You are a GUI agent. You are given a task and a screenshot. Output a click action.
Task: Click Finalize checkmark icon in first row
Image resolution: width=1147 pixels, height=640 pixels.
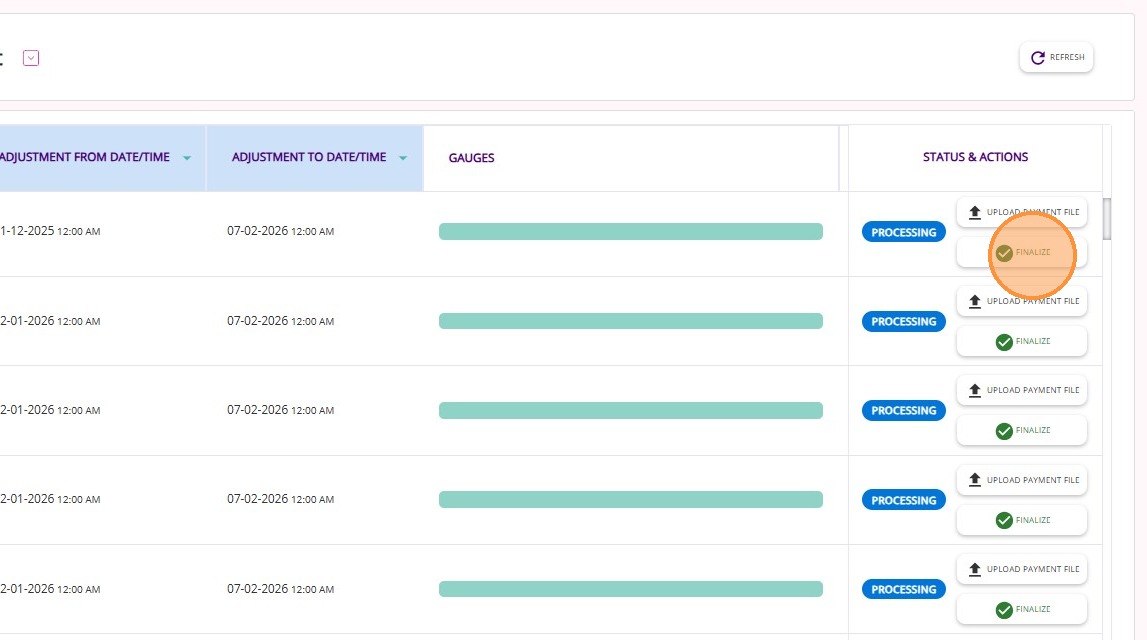pyautogui.click(x=1004, y=253)
